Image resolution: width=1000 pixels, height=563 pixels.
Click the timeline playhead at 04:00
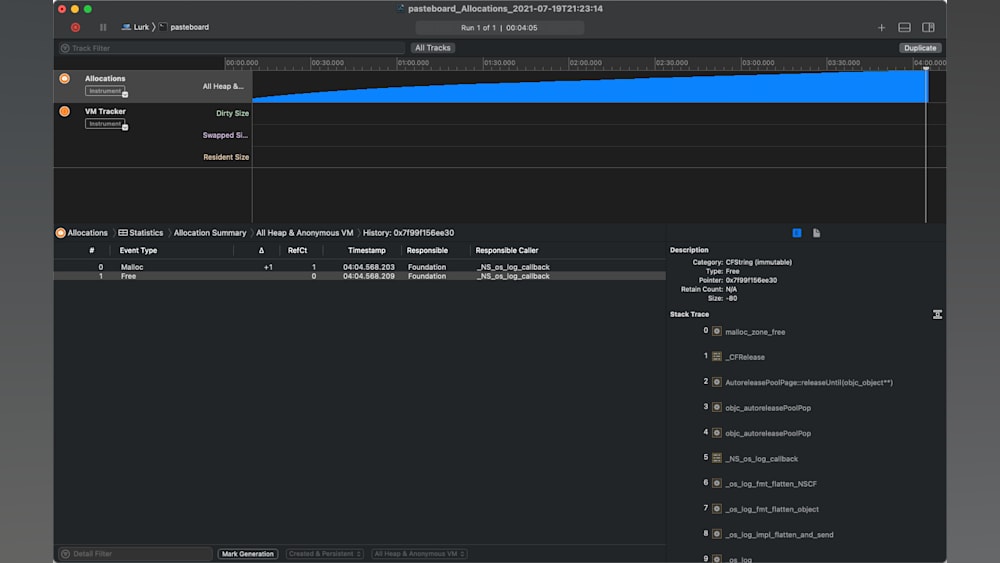point(926,68)
